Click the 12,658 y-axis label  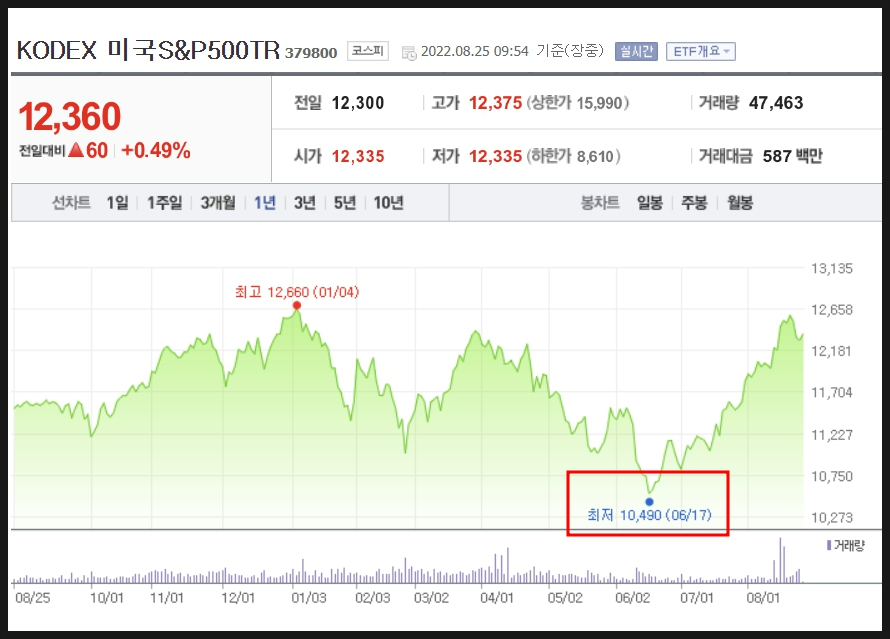(x=832, y=310)
